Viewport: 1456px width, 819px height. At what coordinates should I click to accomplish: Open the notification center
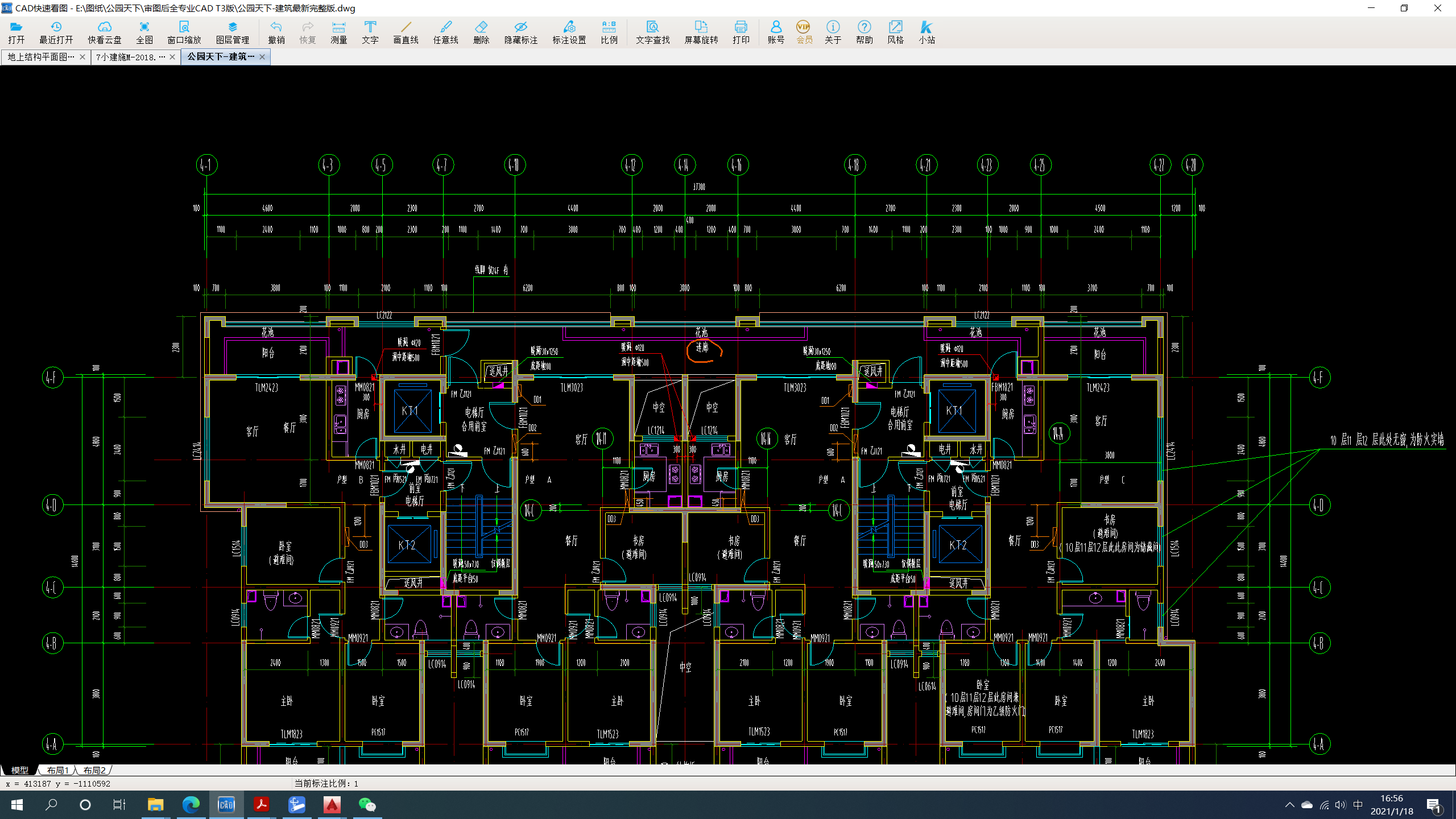click(1433, 805)
